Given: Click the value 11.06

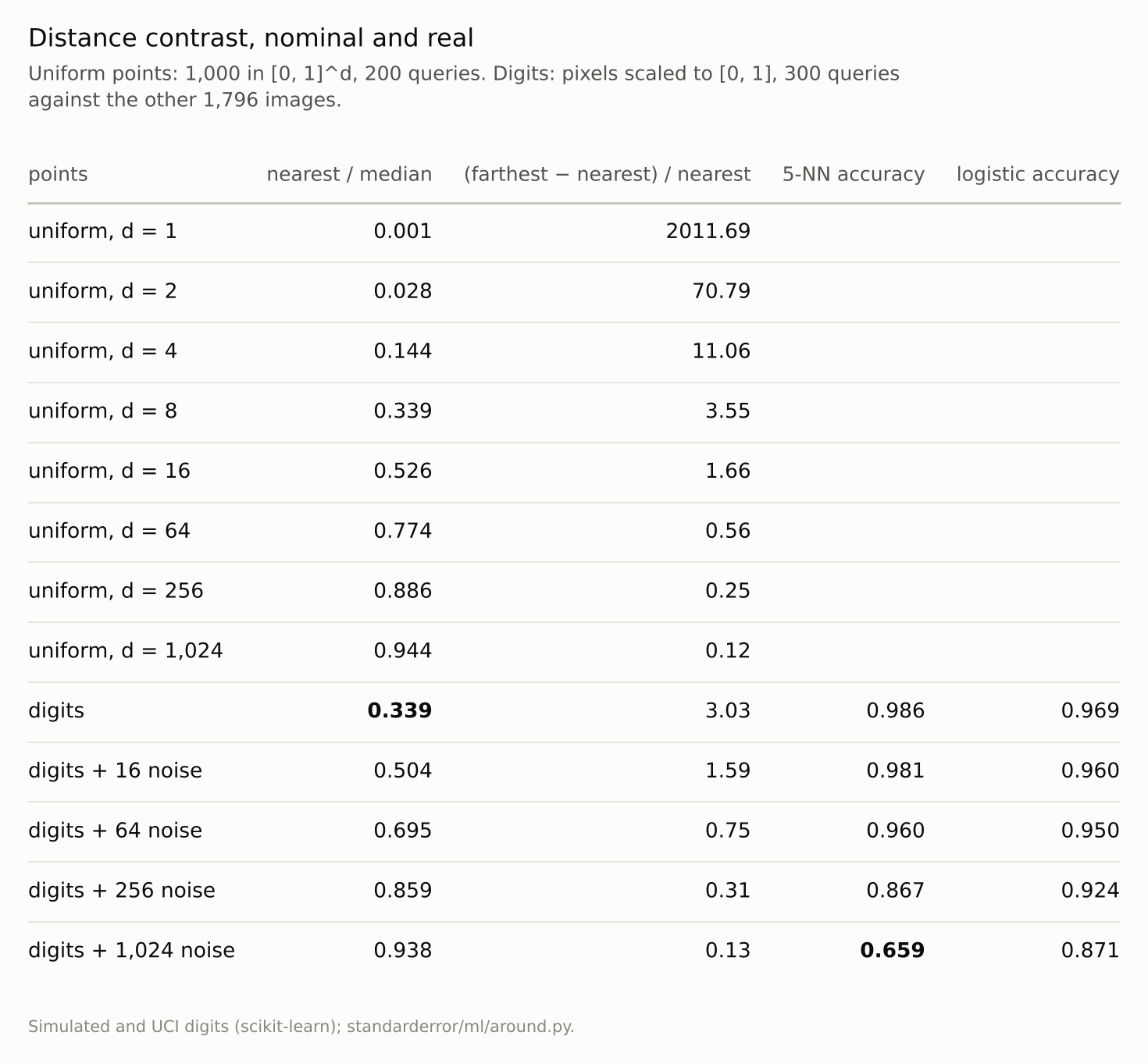Looking at the screenshot, I should click(722, 351).
